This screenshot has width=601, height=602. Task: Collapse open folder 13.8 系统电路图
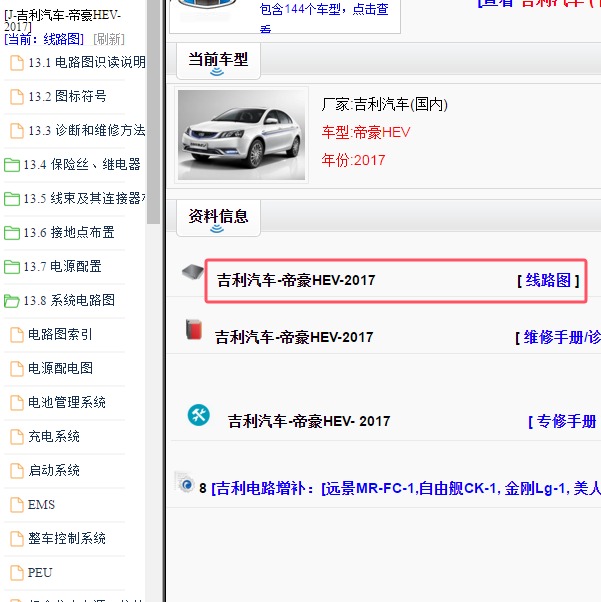point(12,301)
